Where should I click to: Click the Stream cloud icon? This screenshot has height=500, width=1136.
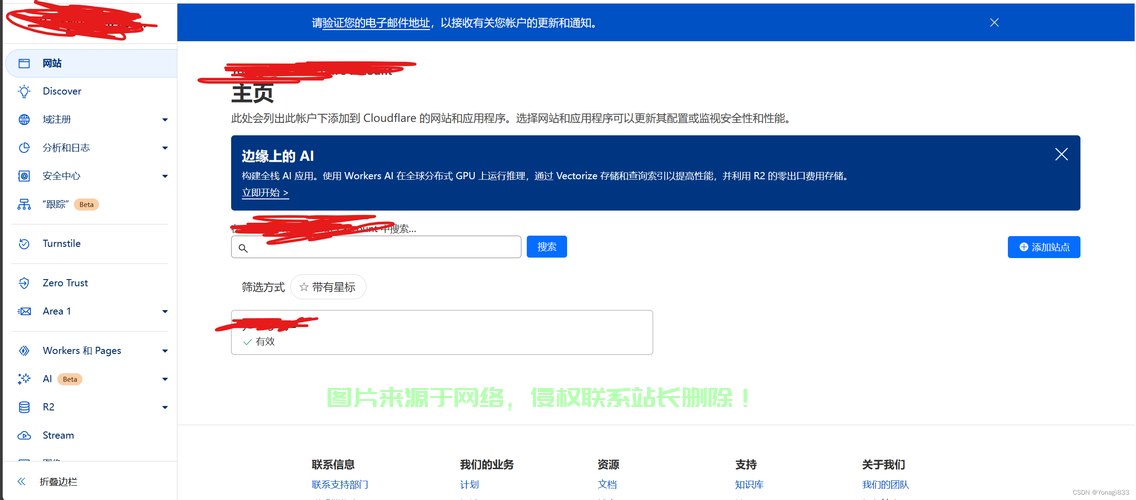[24, 436]
